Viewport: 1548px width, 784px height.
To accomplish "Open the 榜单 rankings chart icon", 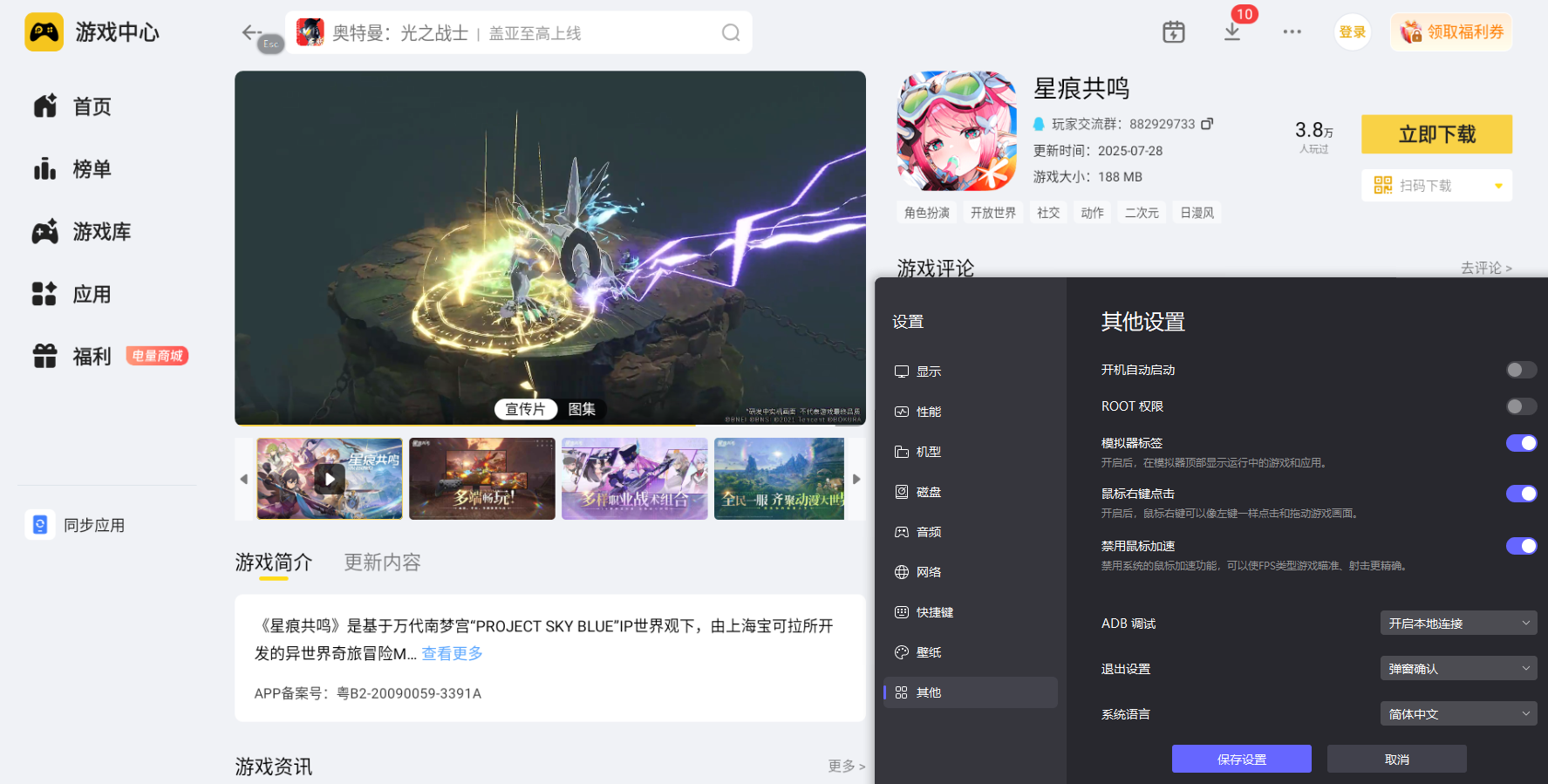I will coord(45,169).
